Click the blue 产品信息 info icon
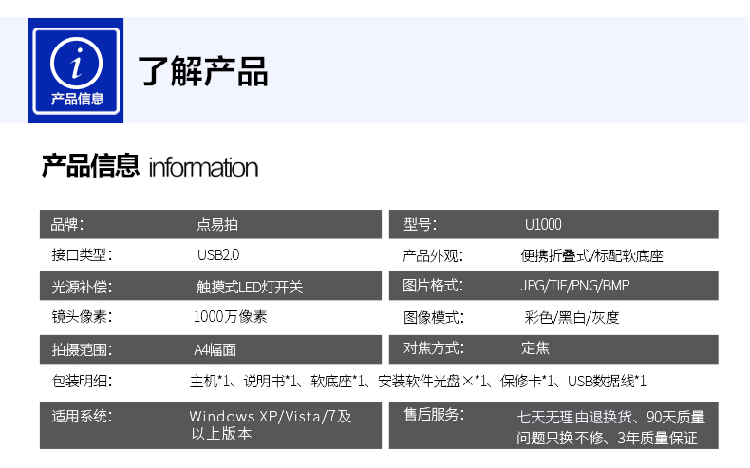750x468 pixels. (x=76, y=70)
